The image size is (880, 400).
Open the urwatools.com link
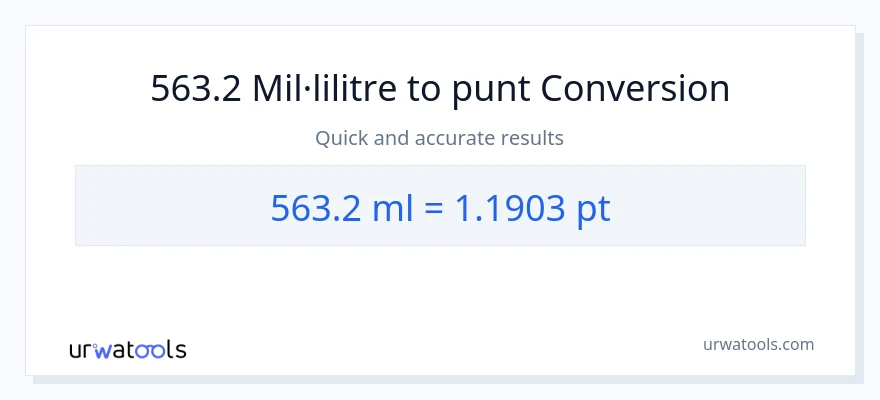(757, 345)
